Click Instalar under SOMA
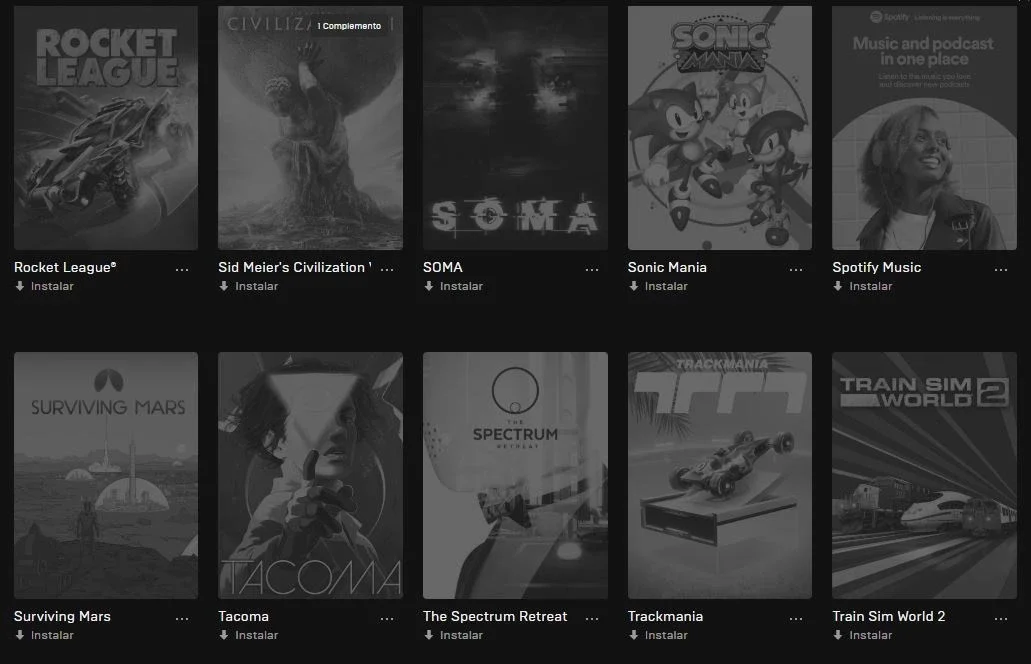This screenshot has height=664, width=1031. (461, 286)
